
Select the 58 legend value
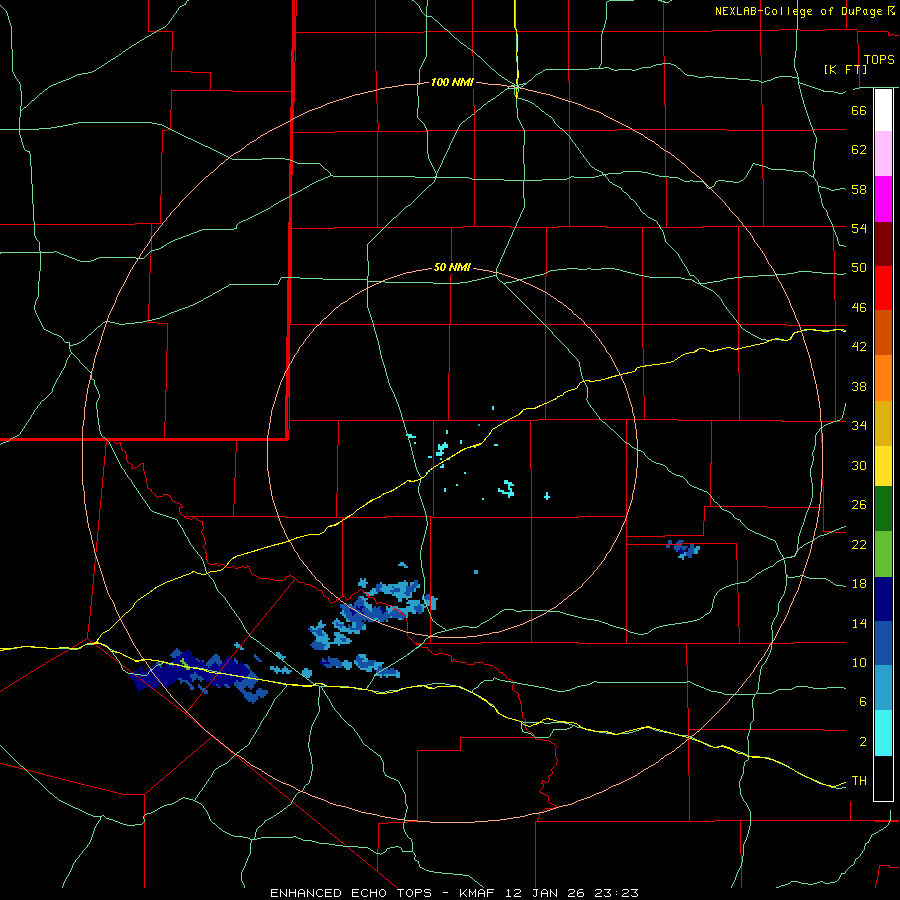click(859, 189)
